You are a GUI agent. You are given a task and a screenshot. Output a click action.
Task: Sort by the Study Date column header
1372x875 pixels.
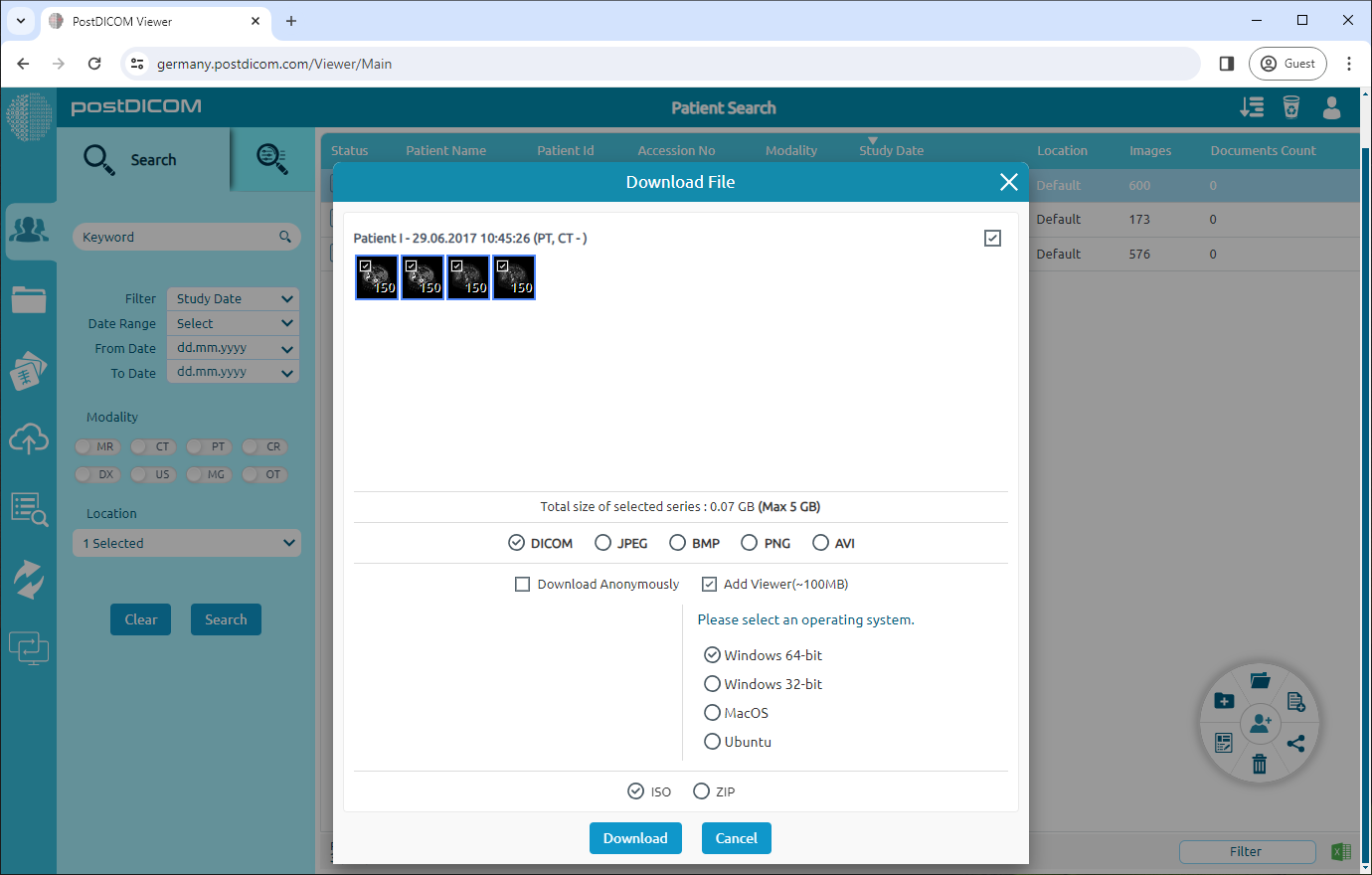(x=891, y=151)
